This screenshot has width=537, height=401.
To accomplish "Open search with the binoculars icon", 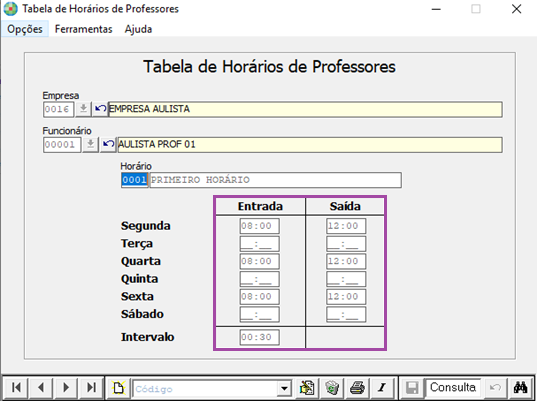I will pyautogui.click(x=520, y=388).
